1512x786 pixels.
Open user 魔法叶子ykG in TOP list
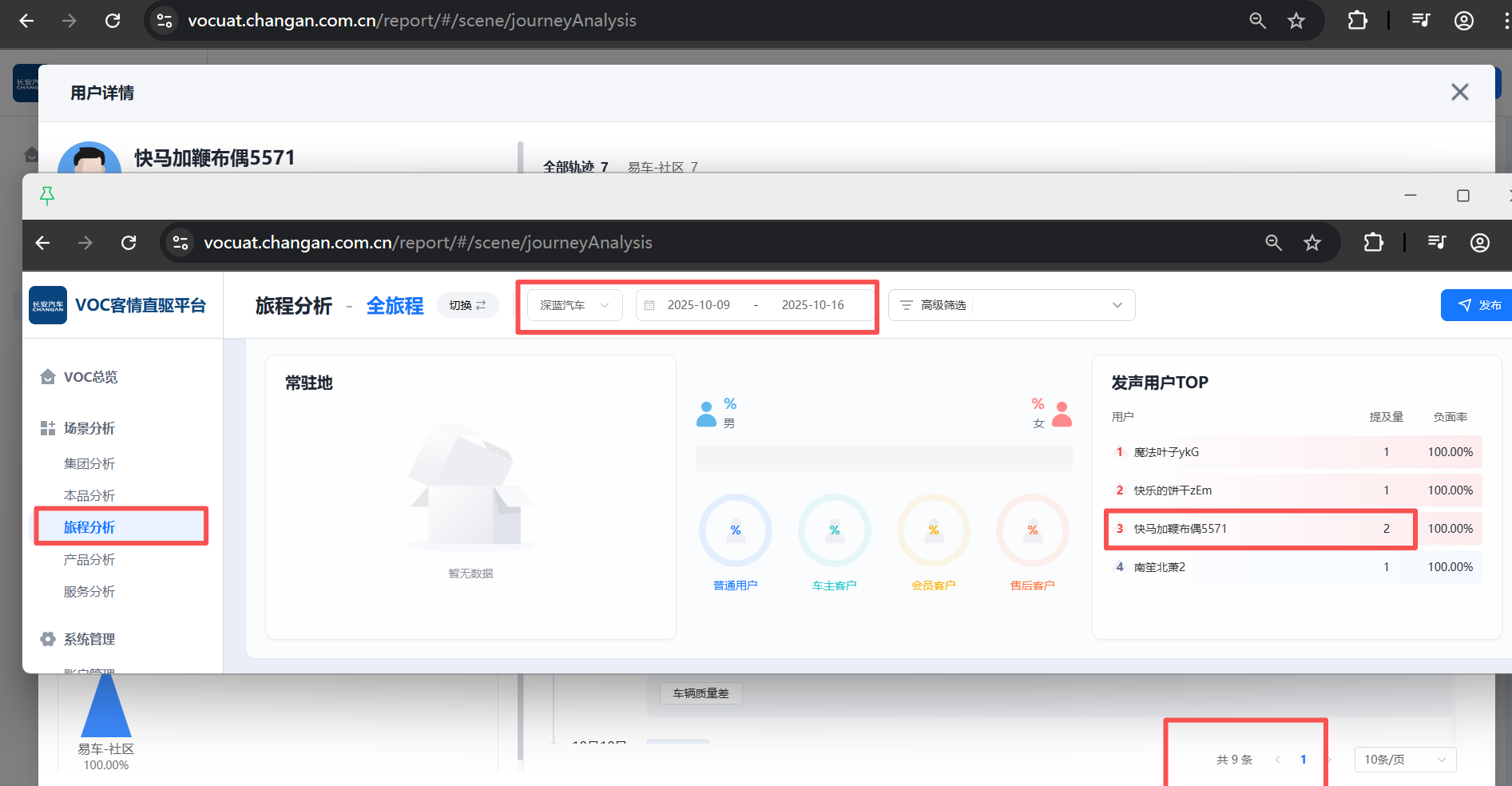[1166, 452]
